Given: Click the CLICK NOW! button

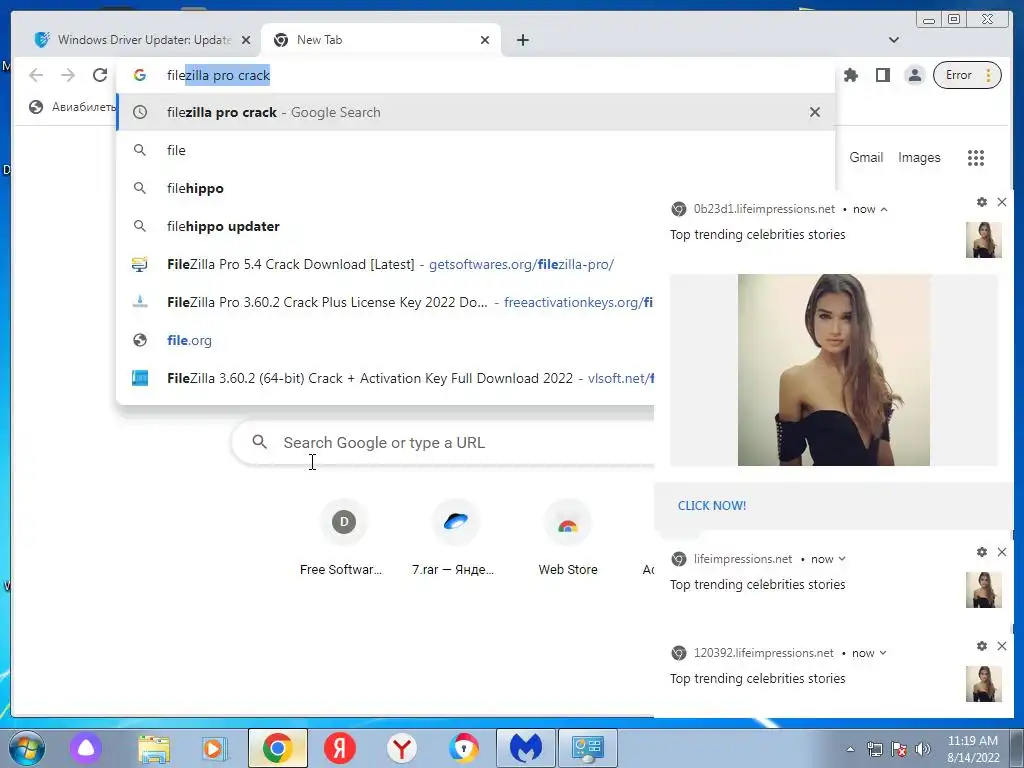Looking at the screenshot, I should (x=711, y=505).
